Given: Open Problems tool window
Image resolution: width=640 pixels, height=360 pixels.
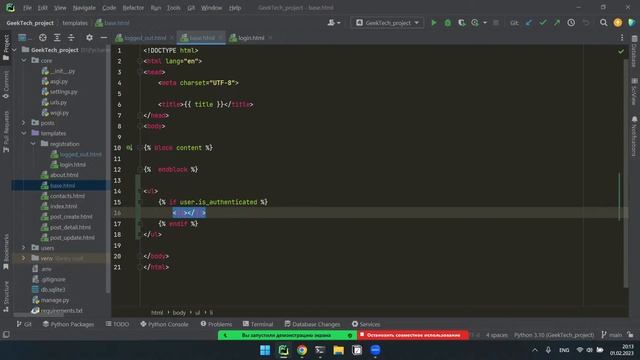Looking at the screenshot, I should click(216, 324).
